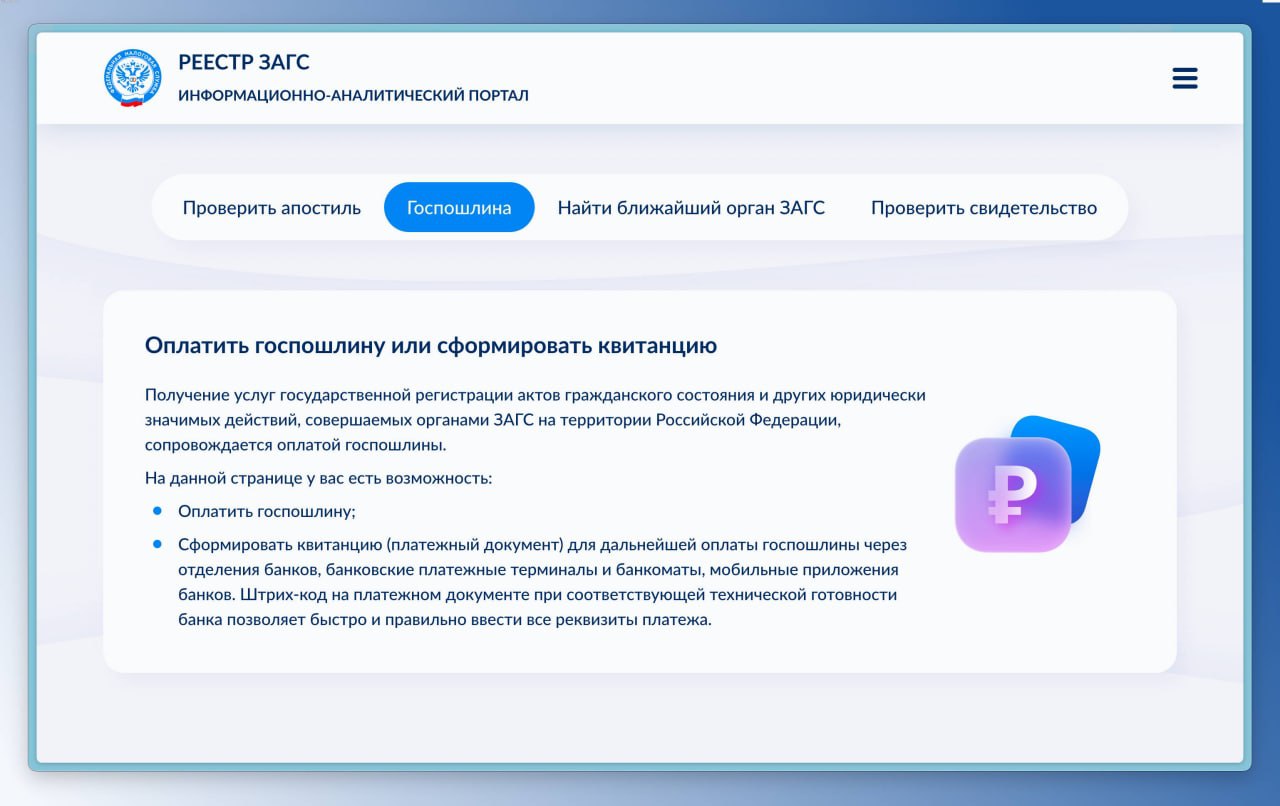
Task: Click the Federal Tax Service emblem logo
Action: tap(132, 78)
